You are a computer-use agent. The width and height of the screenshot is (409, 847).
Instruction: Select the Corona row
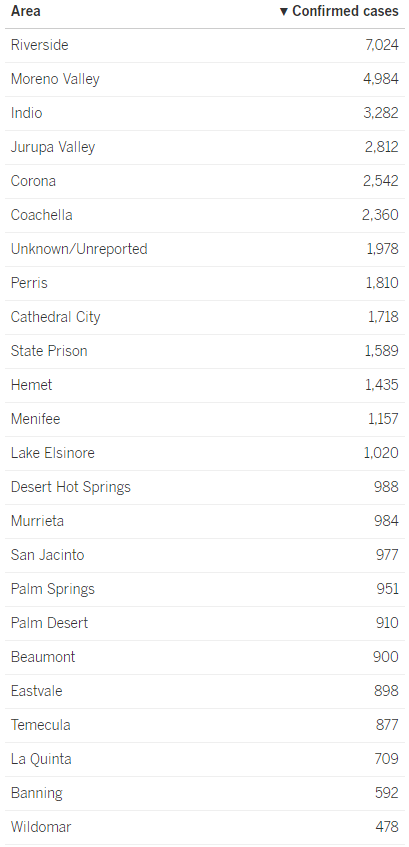click(205, 182)
